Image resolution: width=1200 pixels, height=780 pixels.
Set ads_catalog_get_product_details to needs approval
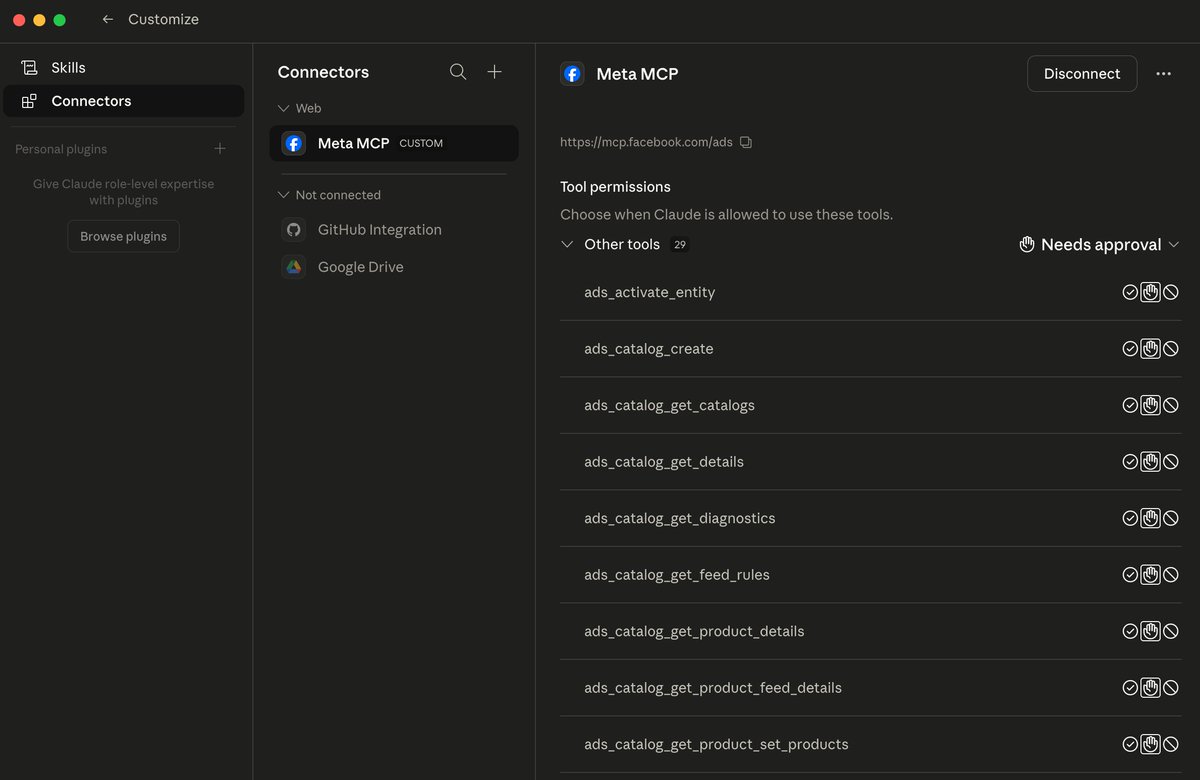1151,631
